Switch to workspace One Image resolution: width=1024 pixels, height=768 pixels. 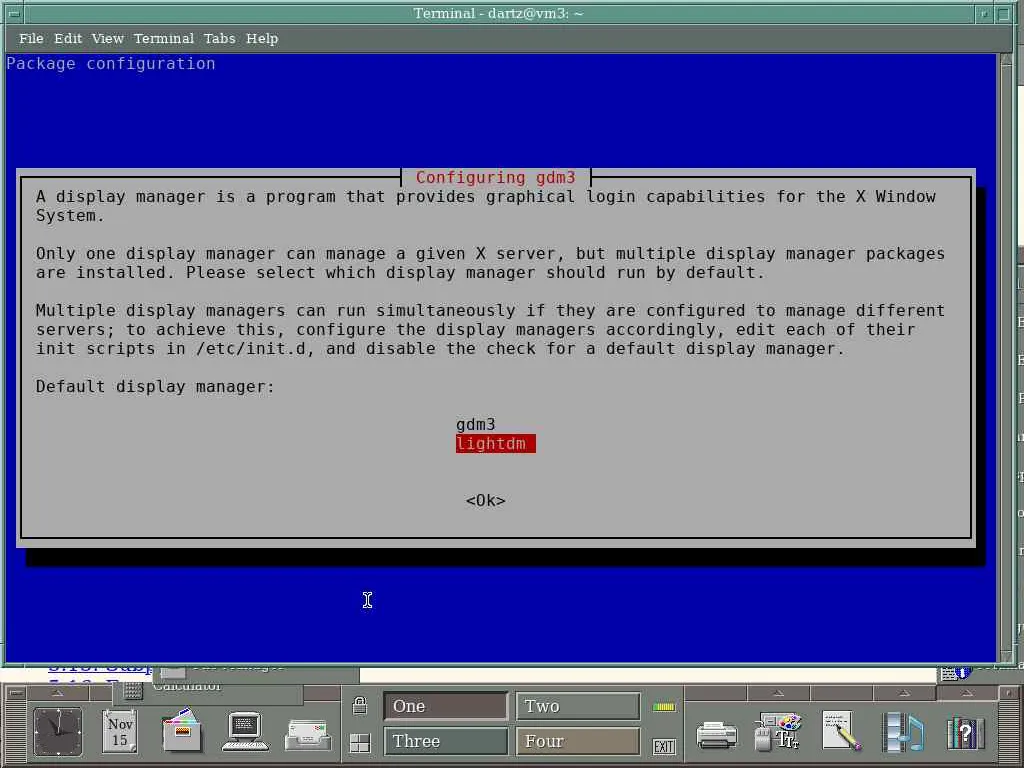coord(445,706)
